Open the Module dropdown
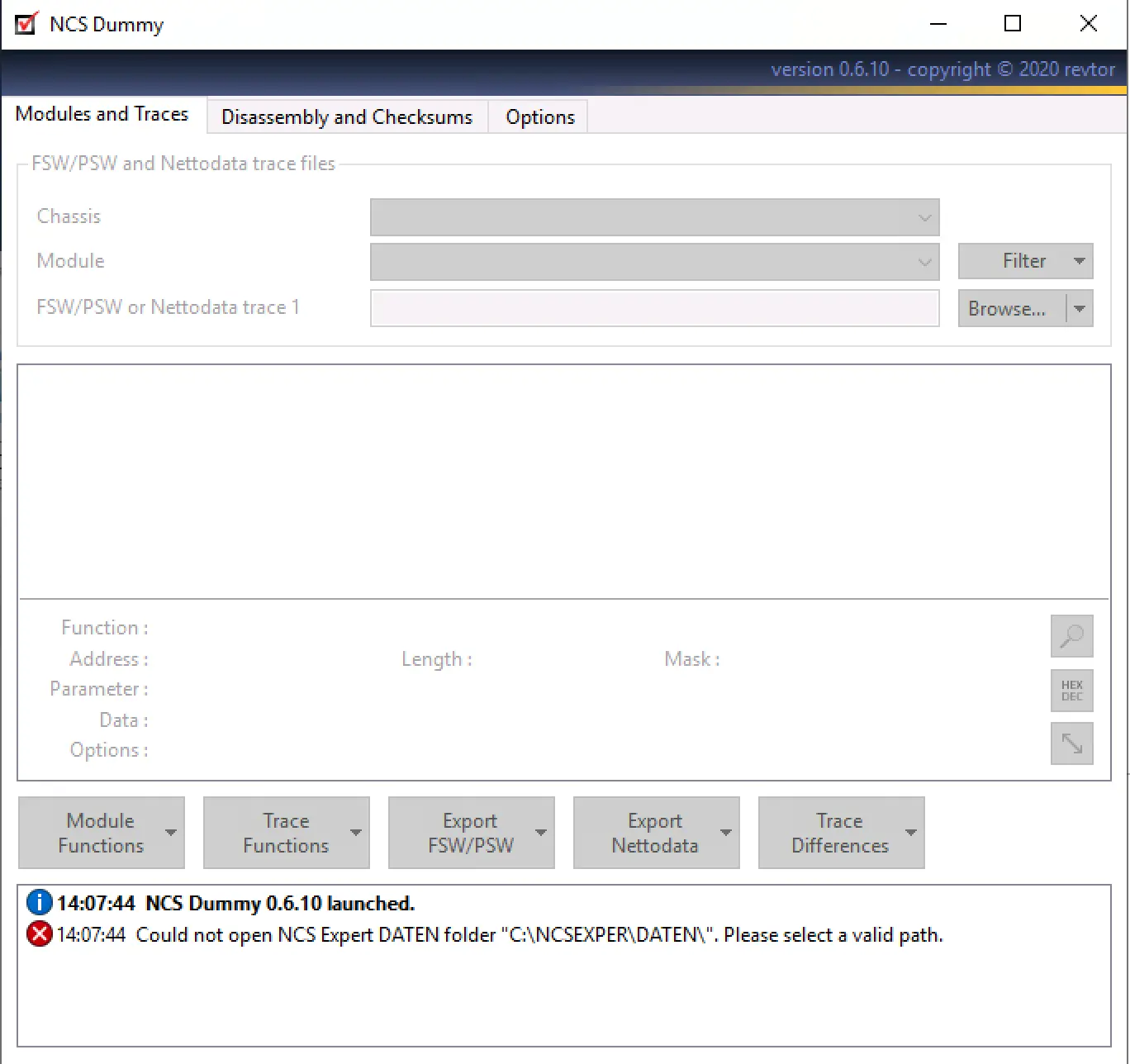Viewport: 1130px width, 1064px height. tap(654, 262)
